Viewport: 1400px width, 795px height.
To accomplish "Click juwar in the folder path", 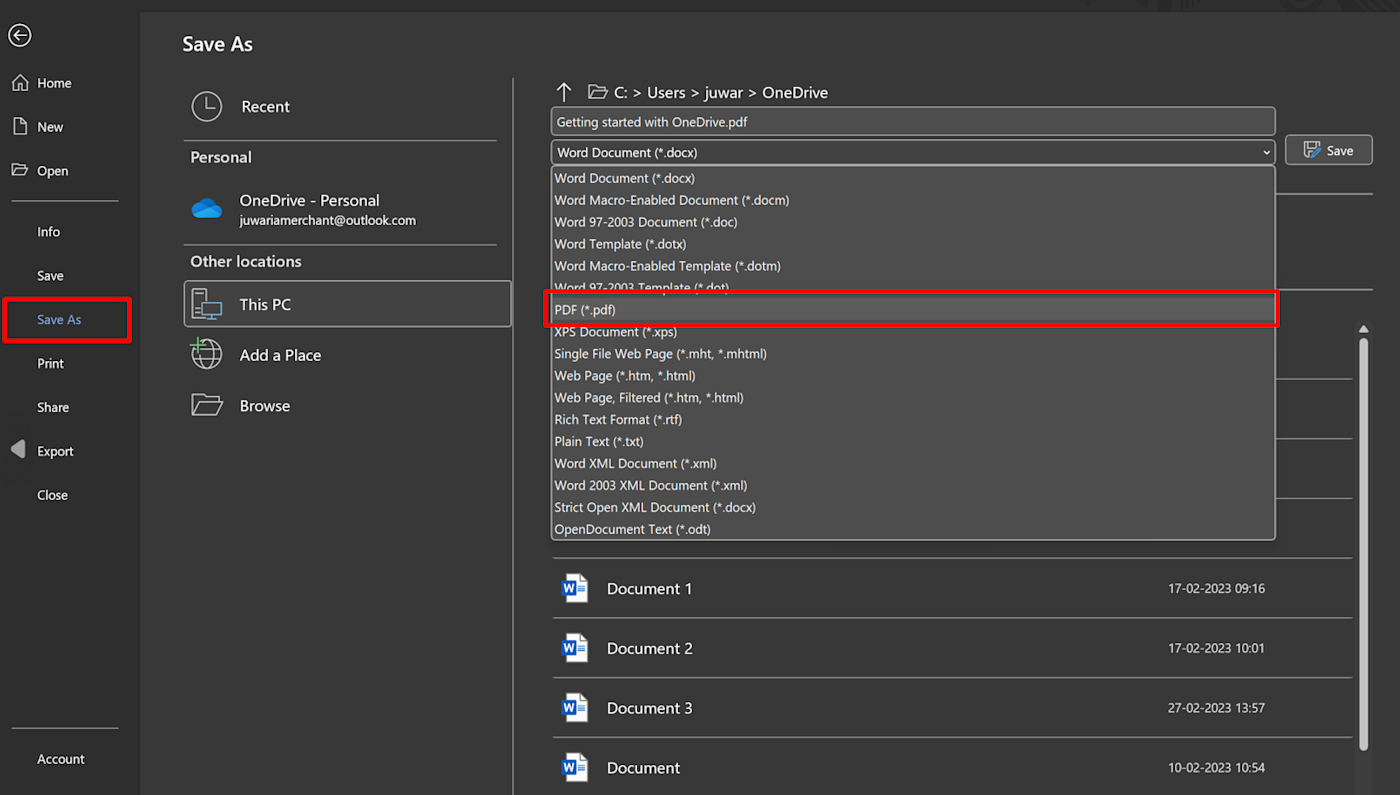I will (x=724, y=92).
